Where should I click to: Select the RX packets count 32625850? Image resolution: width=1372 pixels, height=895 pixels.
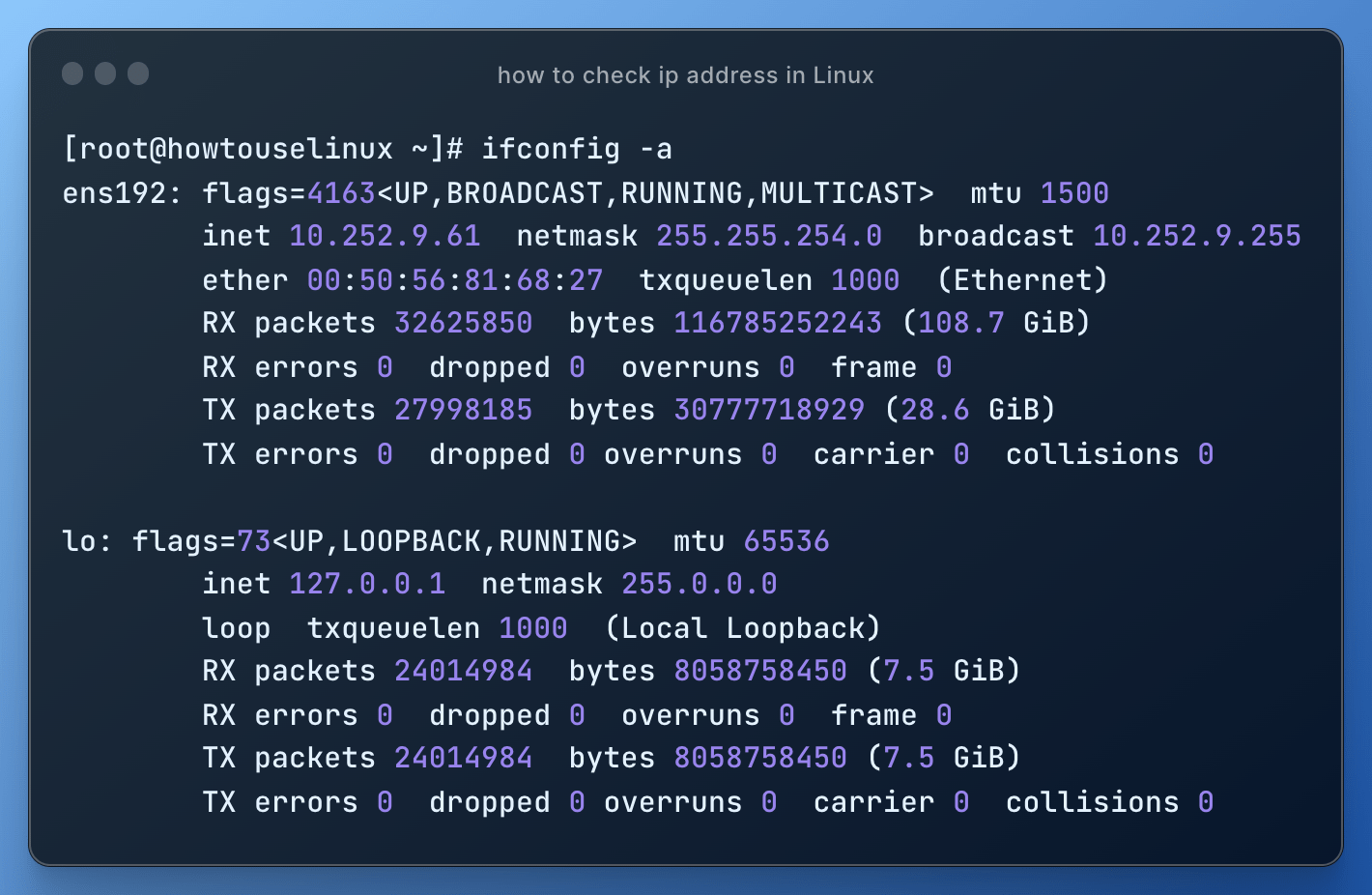[463, 322]
